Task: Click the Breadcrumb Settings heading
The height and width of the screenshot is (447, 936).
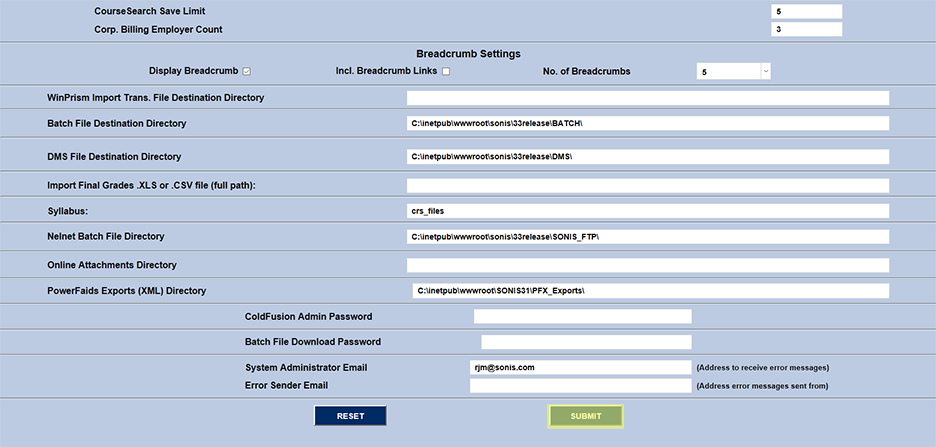Action: tap(468, 54)
